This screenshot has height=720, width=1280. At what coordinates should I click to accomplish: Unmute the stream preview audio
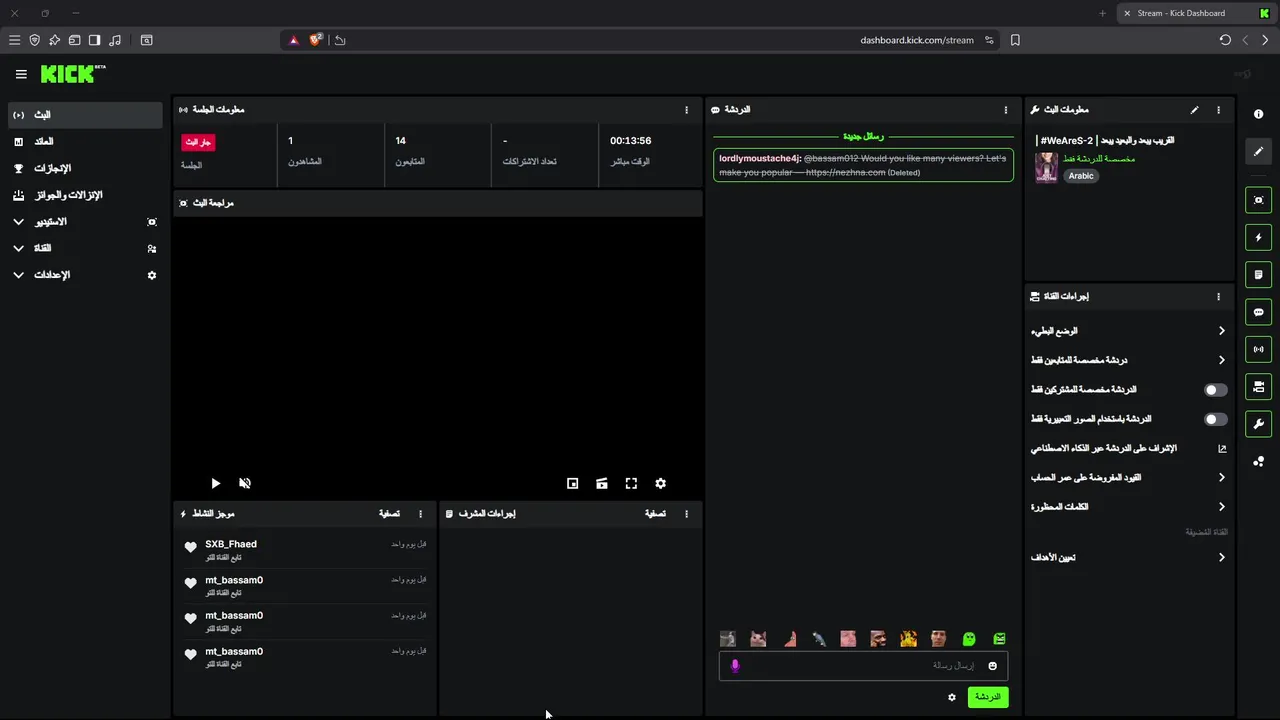(245, 483)
